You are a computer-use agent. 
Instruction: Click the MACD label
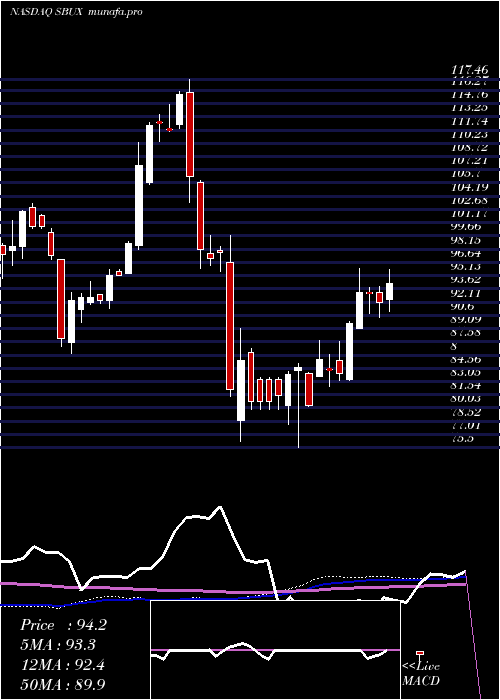pyautogui.click(x=421, y=681)
